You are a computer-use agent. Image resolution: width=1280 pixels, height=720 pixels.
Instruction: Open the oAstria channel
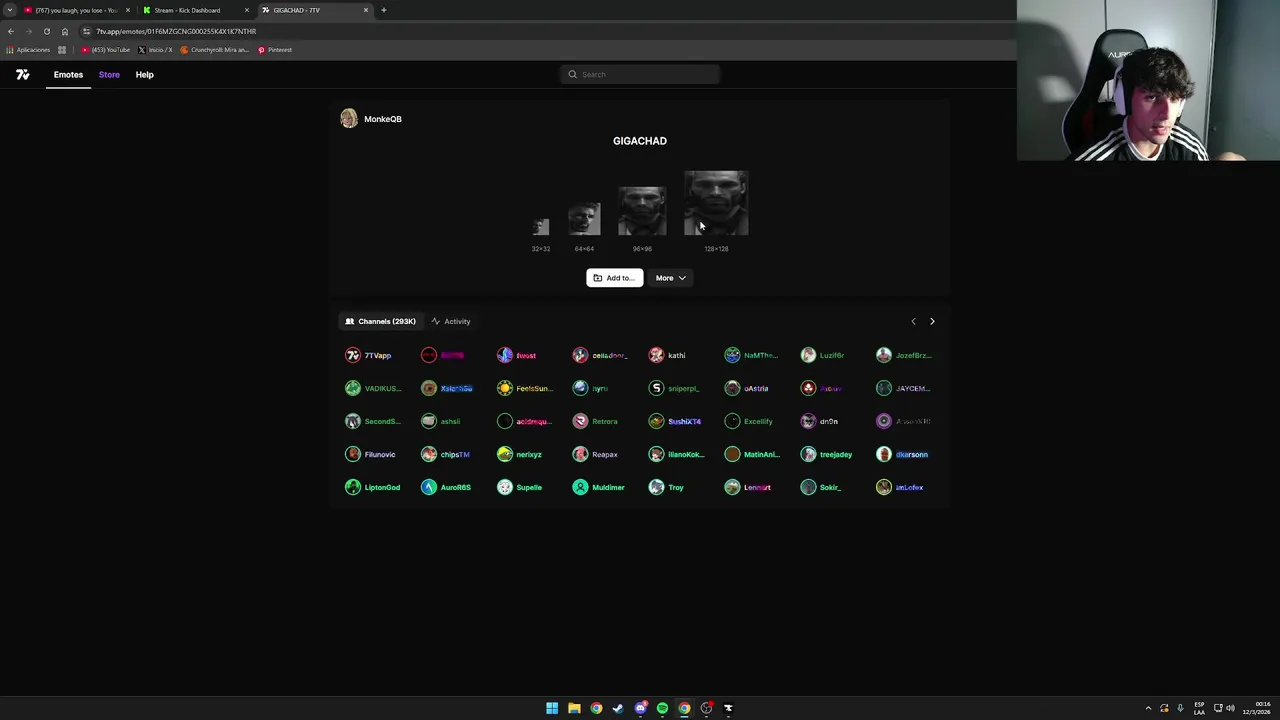pyautogui.click(x=747, y=388)
